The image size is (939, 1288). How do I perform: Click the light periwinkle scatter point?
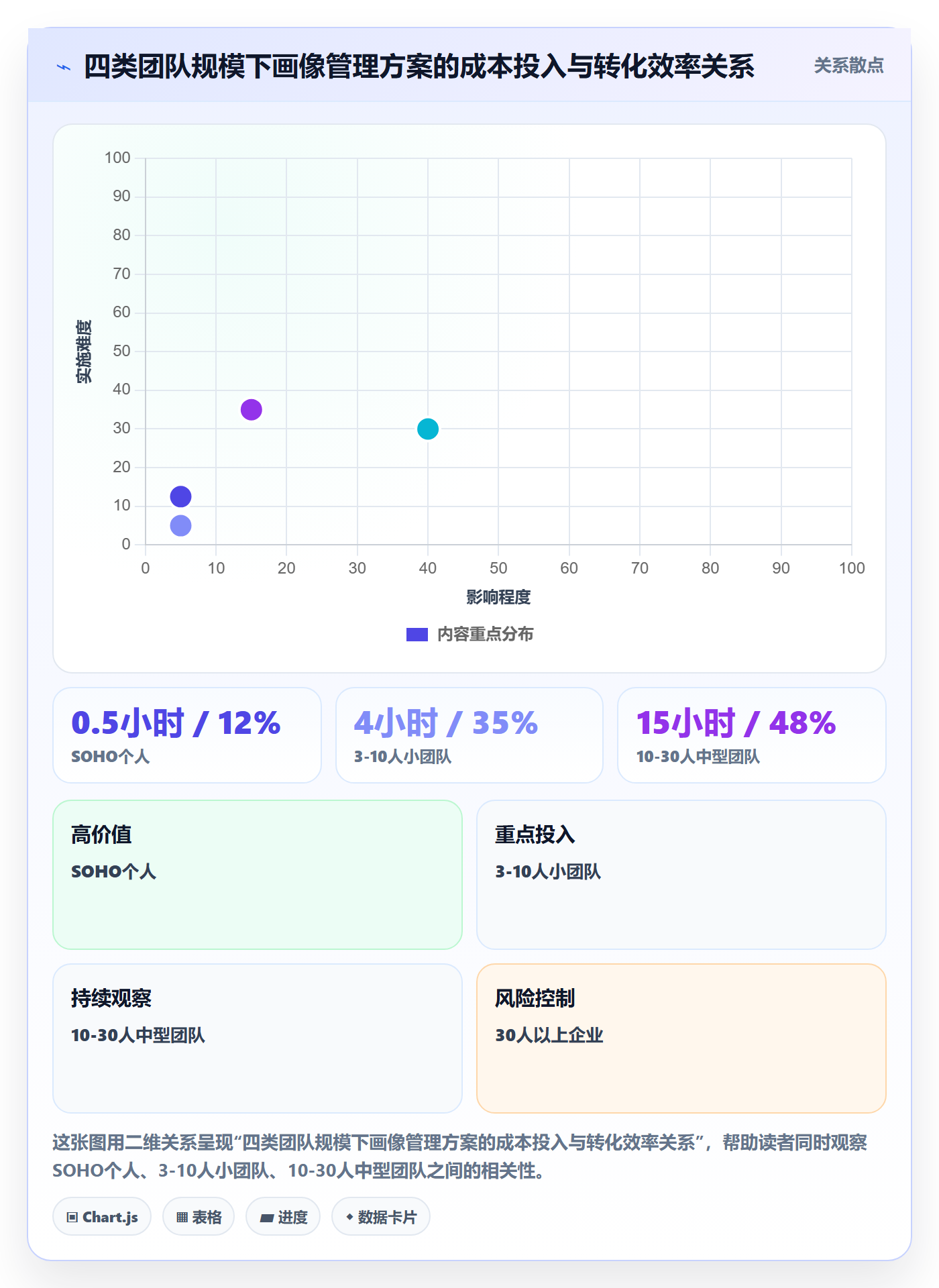(180, 525)
